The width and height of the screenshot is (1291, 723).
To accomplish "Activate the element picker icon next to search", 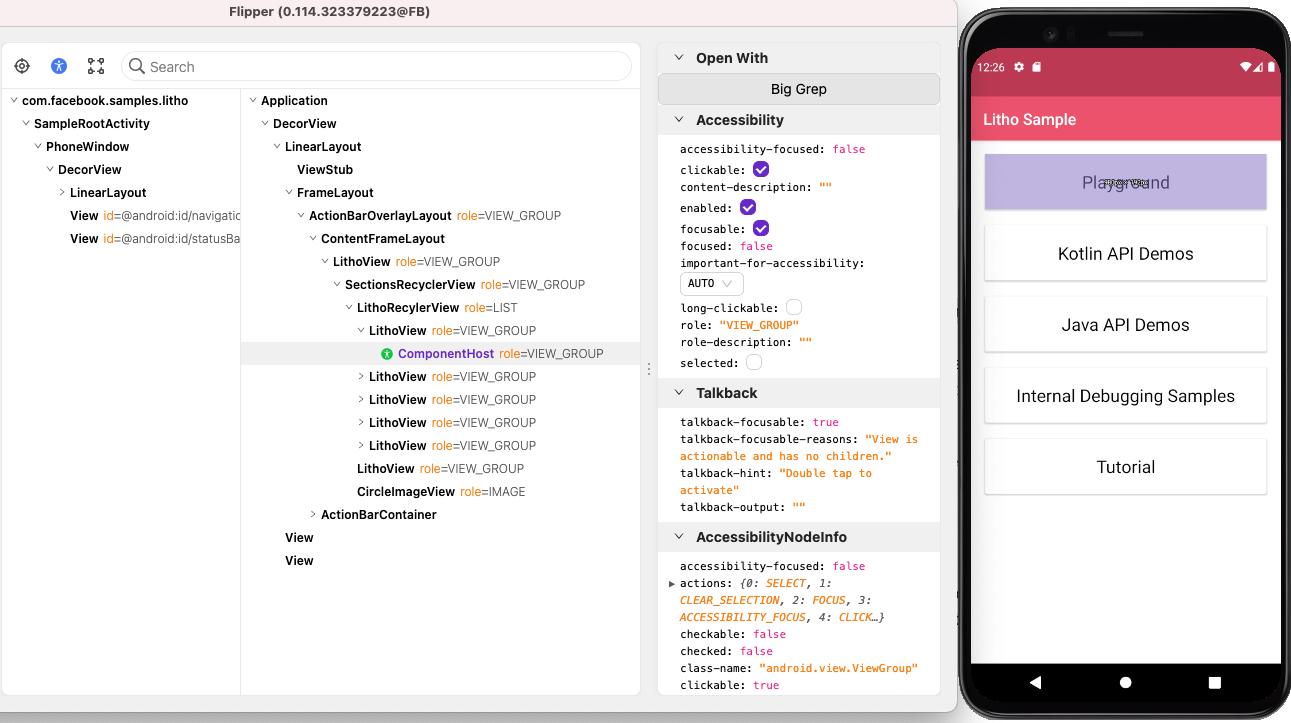I will tap(96, 65).
